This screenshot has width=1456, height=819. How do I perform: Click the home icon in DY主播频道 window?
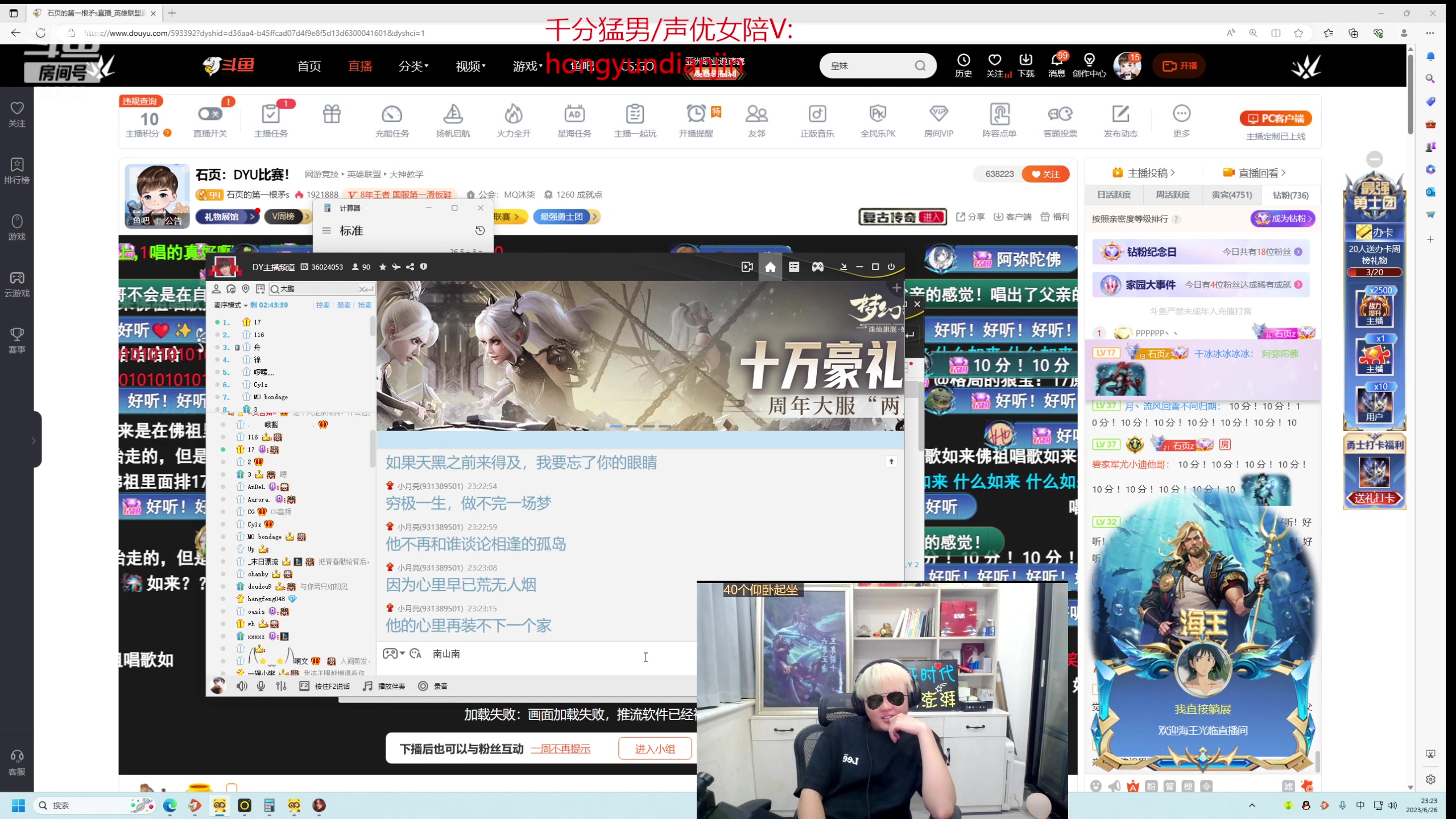pos(770,267)
